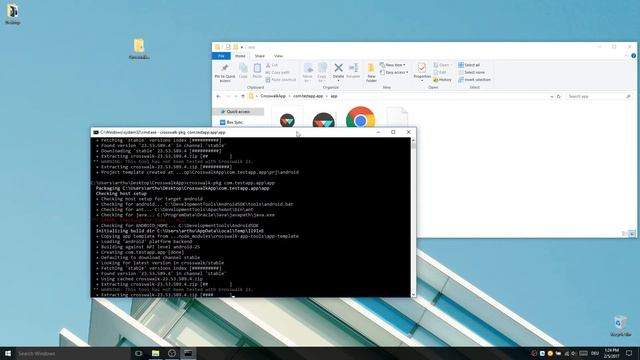Open the Recycle Bin desktop icon
The width and height of the screenshot is (640, 360).
coord(620,325)
